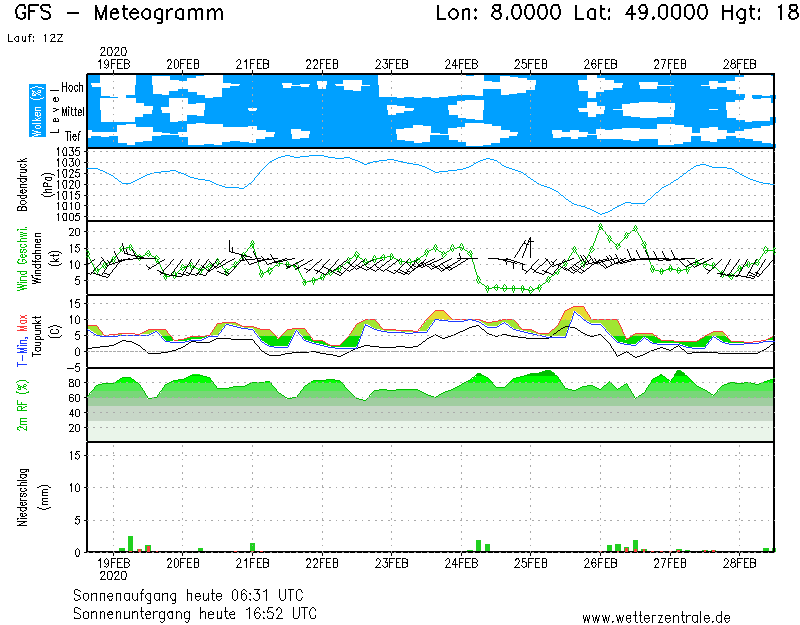Select the 23FEB label below the chart
The height and width of the screenshot is (625, 800).
tap(391, 563)
